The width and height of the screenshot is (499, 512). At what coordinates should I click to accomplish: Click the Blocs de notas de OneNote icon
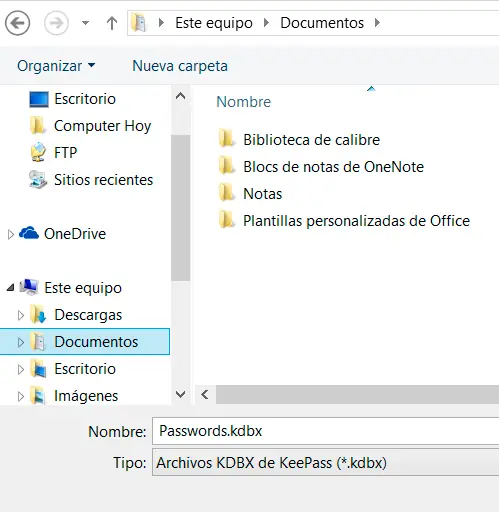tap(227, 166)
